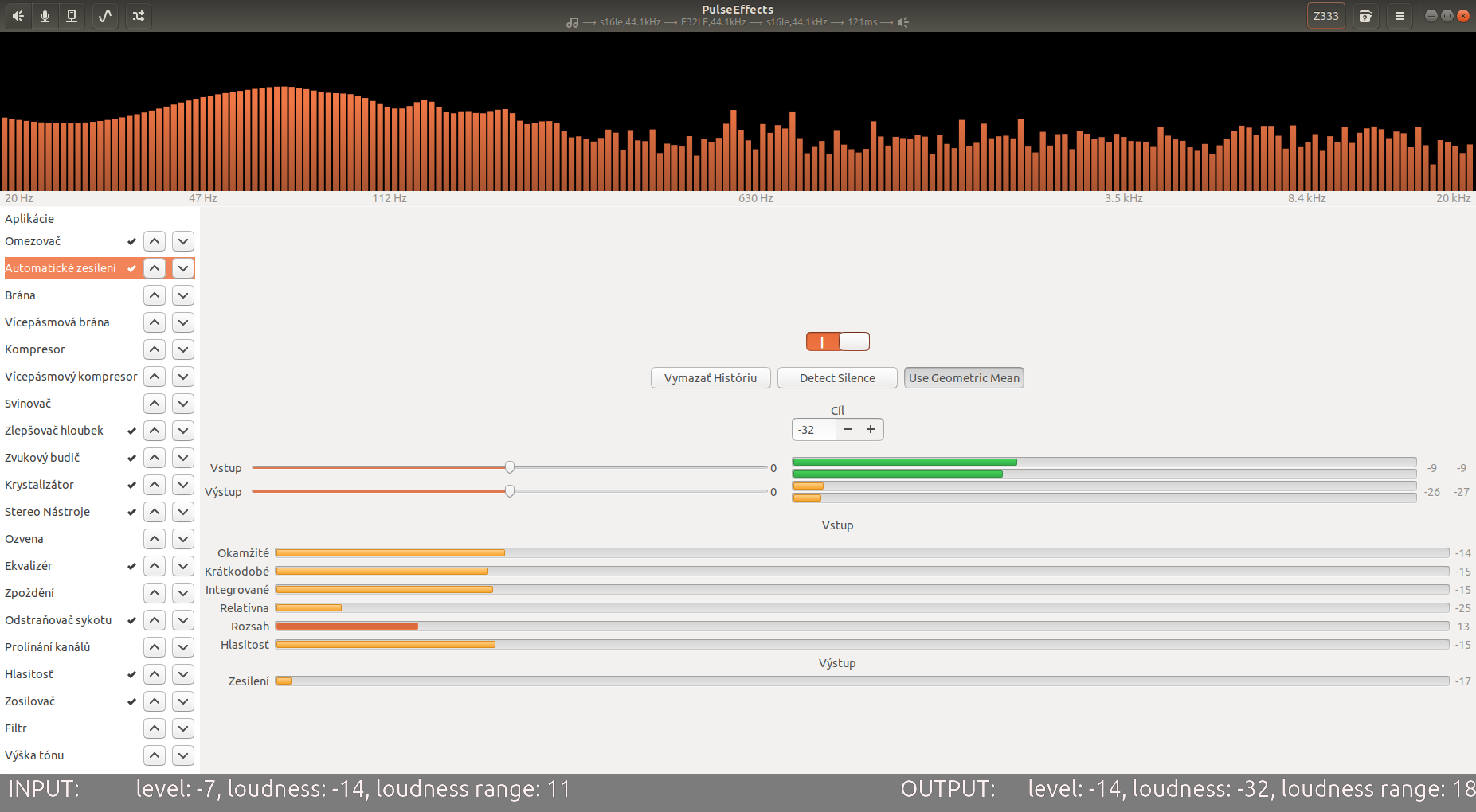
Task: Click the Cíl target value field
Action: coord(814,430)
